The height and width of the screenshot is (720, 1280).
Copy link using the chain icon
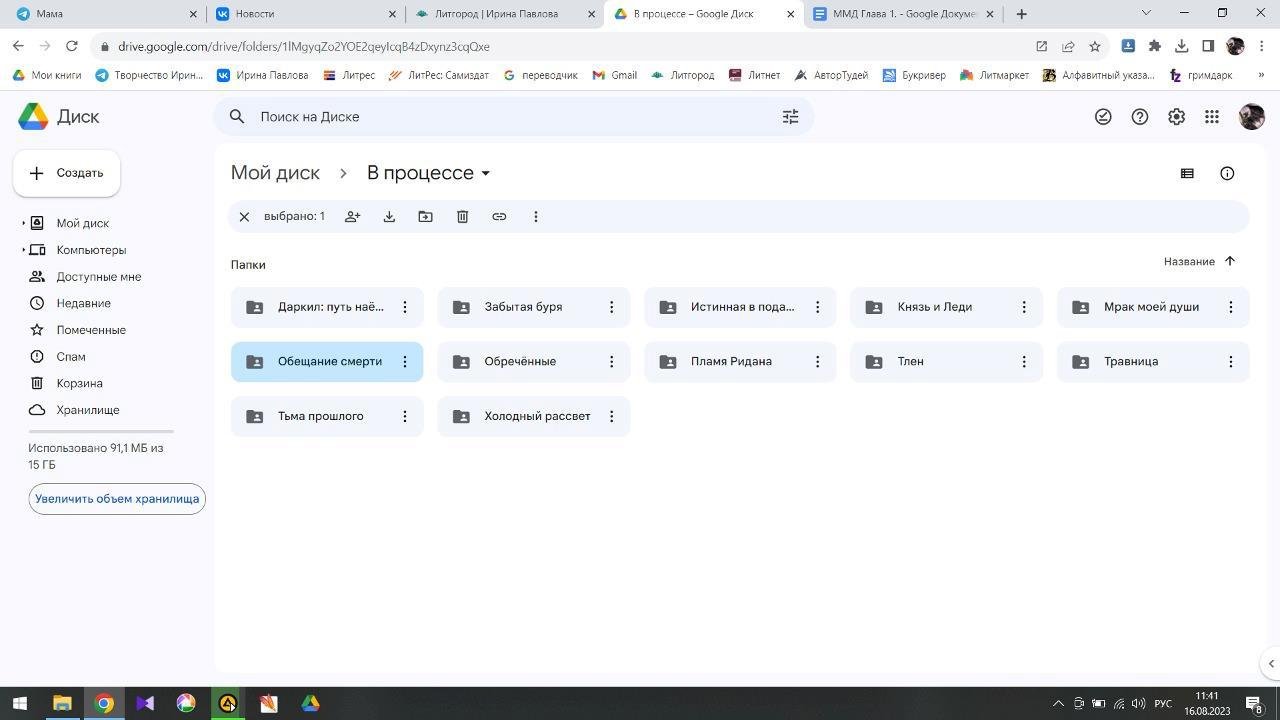499,217
